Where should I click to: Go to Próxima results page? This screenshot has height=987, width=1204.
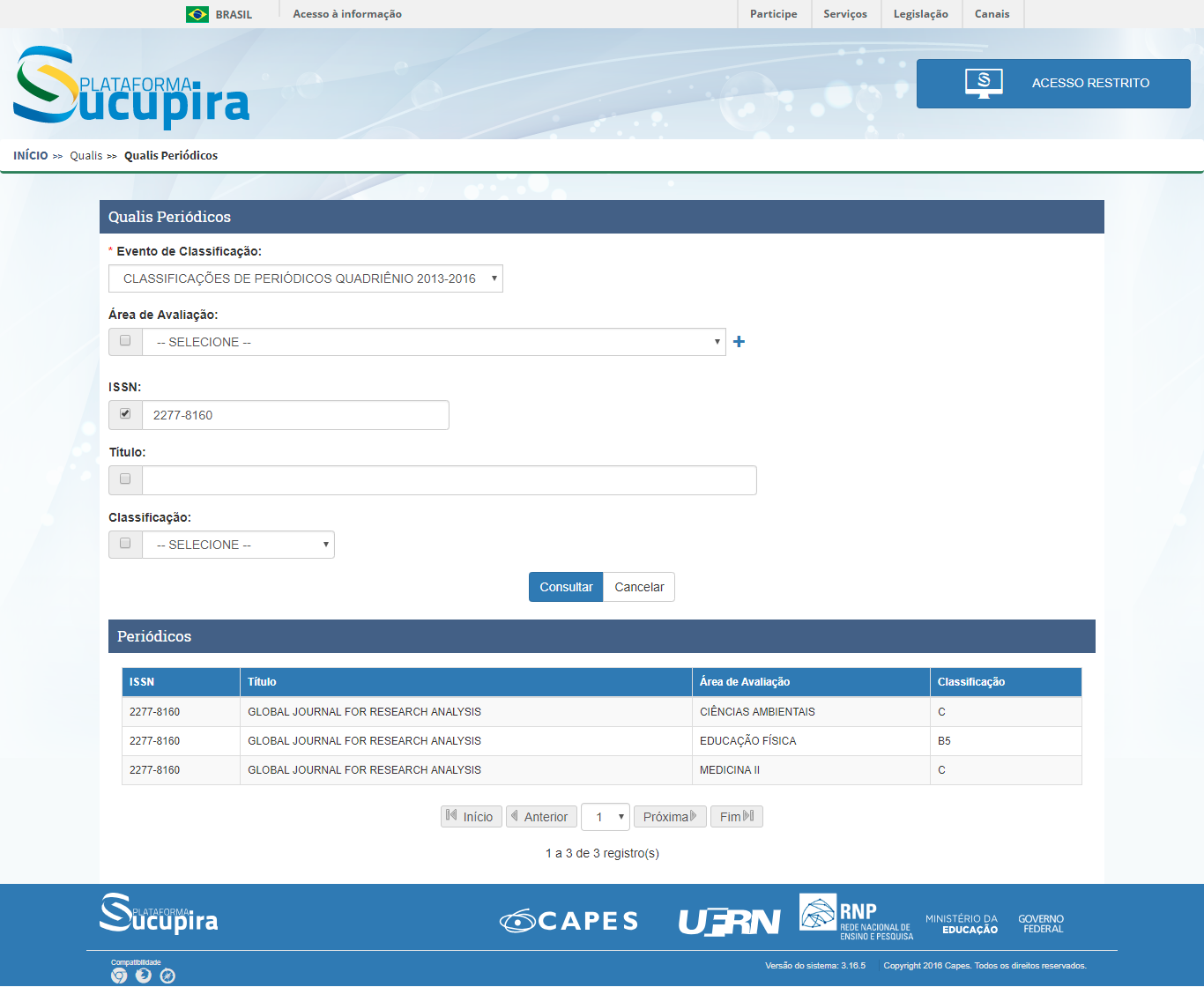click(670, 817)
